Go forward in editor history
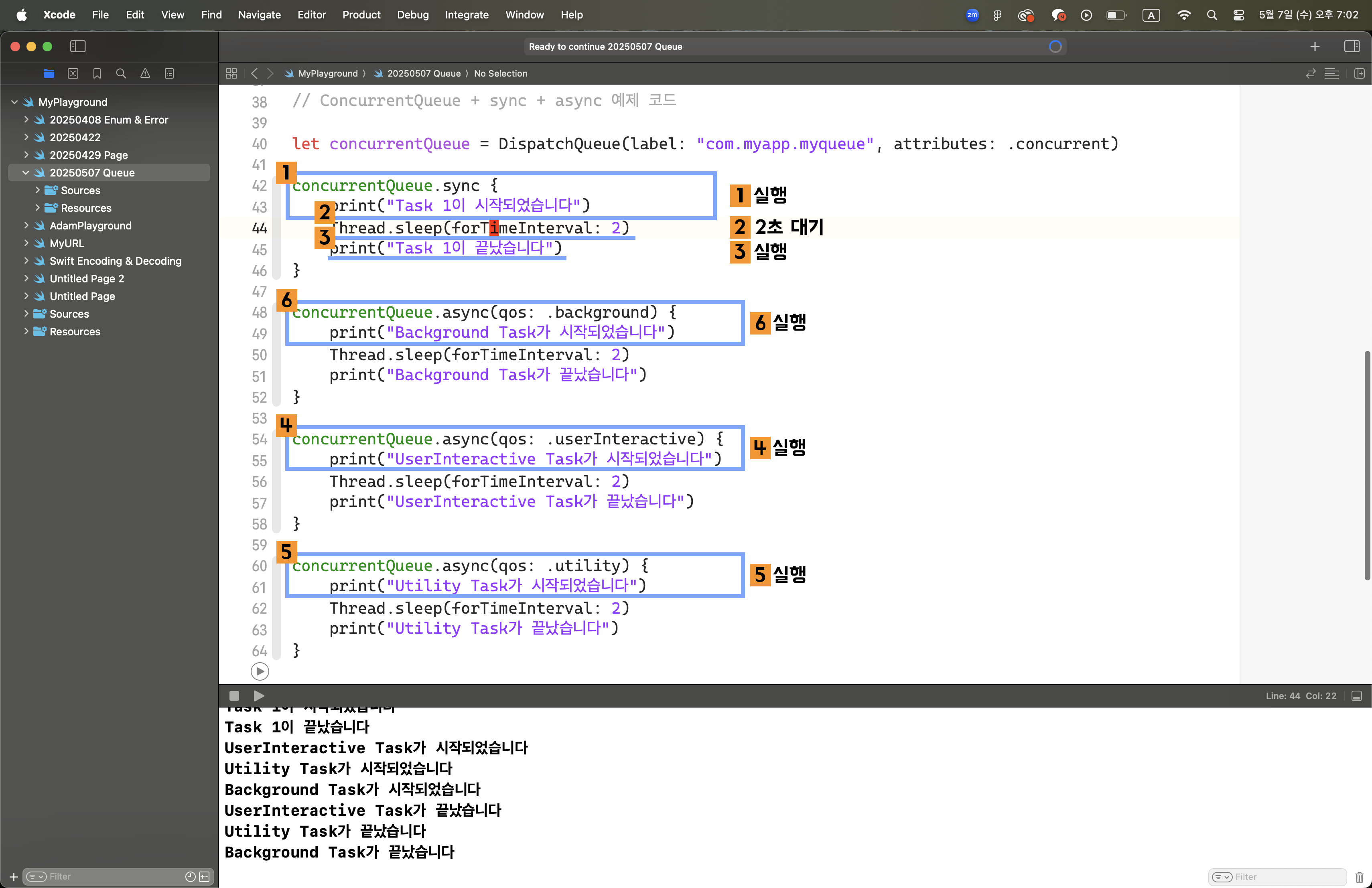The width and height of the screenshot is (1372, 888). point(270,73)
